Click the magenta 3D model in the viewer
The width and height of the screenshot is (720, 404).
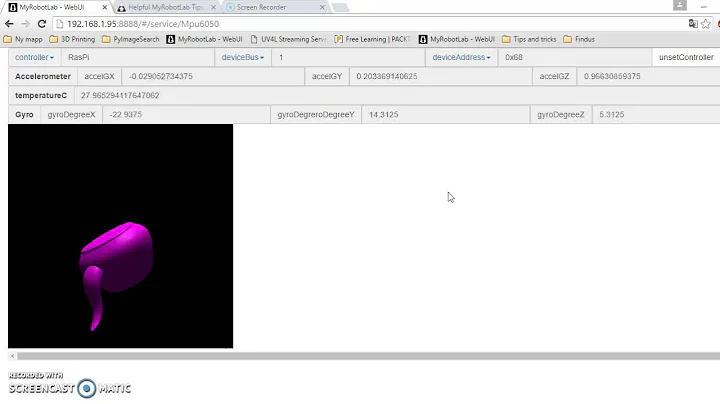(x=120, y=257)
